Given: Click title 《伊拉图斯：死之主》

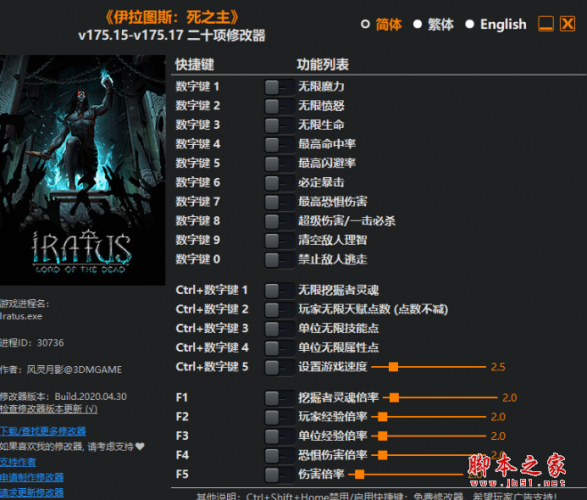Looking at the screenshot, I should coord(172,17).
